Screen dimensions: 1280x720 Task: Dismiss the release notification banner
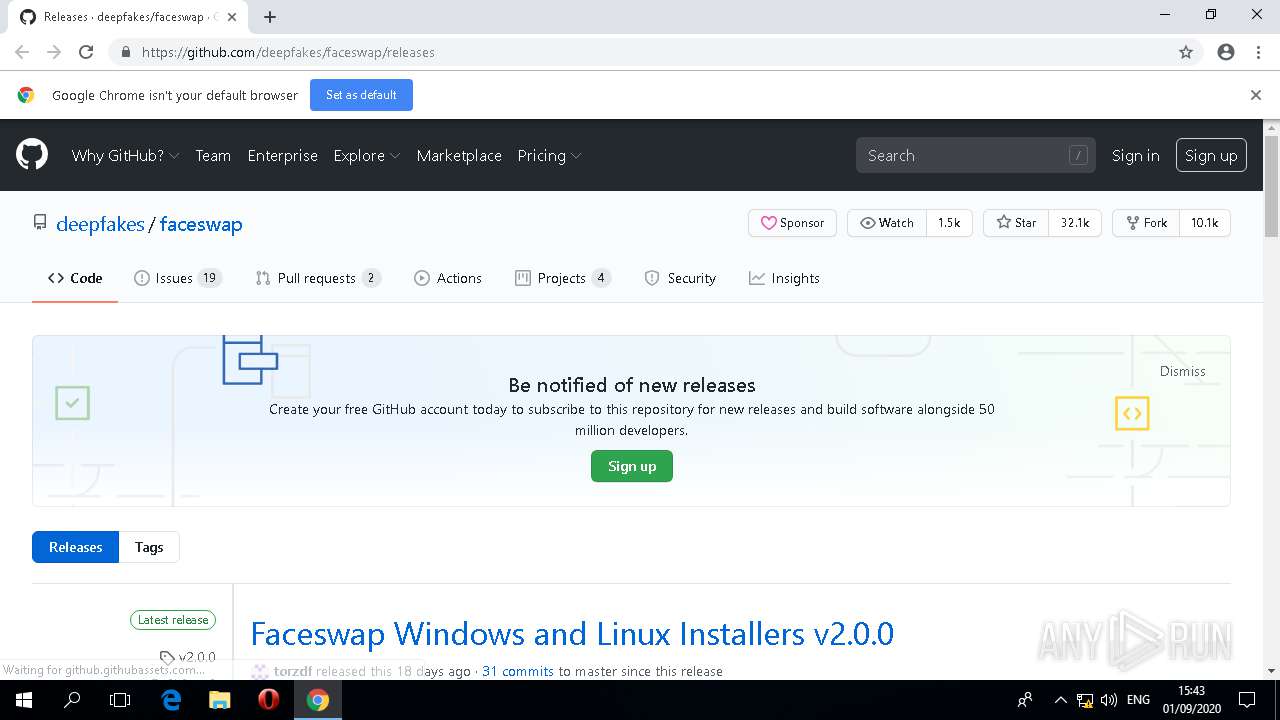1182,371
